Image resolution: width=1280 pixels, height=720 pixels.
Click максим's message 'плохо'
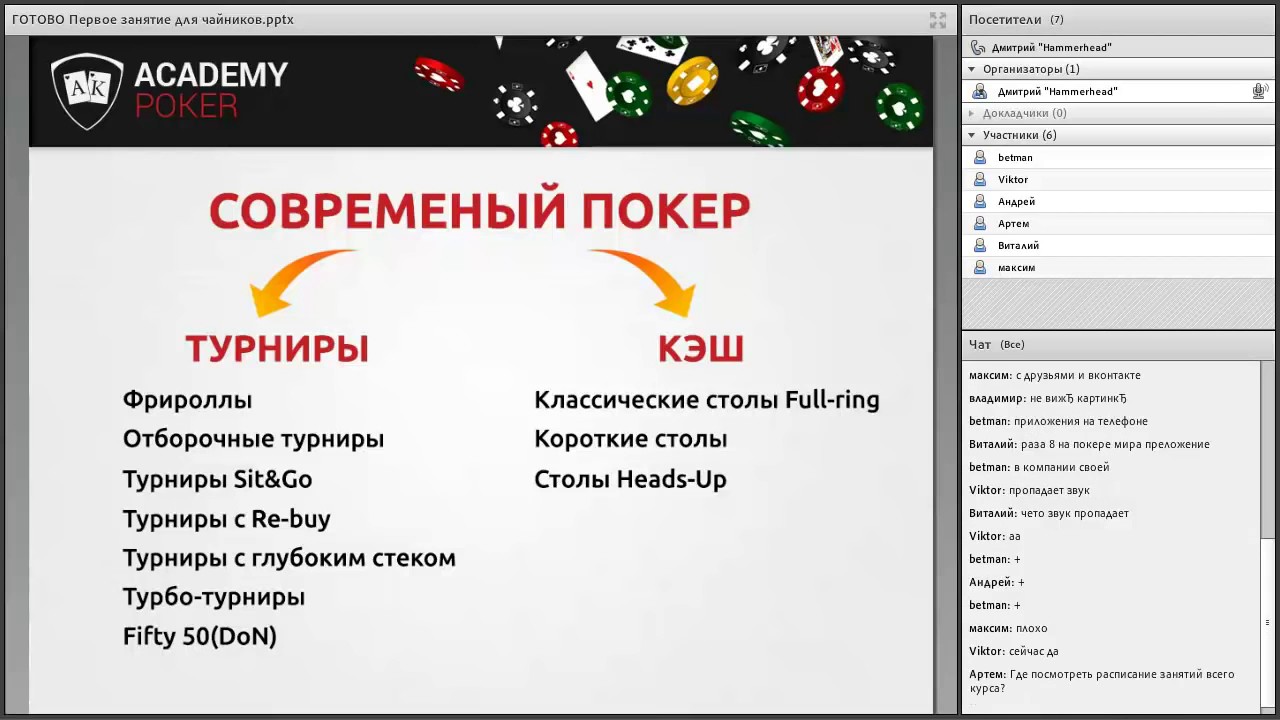[1008, 628]
